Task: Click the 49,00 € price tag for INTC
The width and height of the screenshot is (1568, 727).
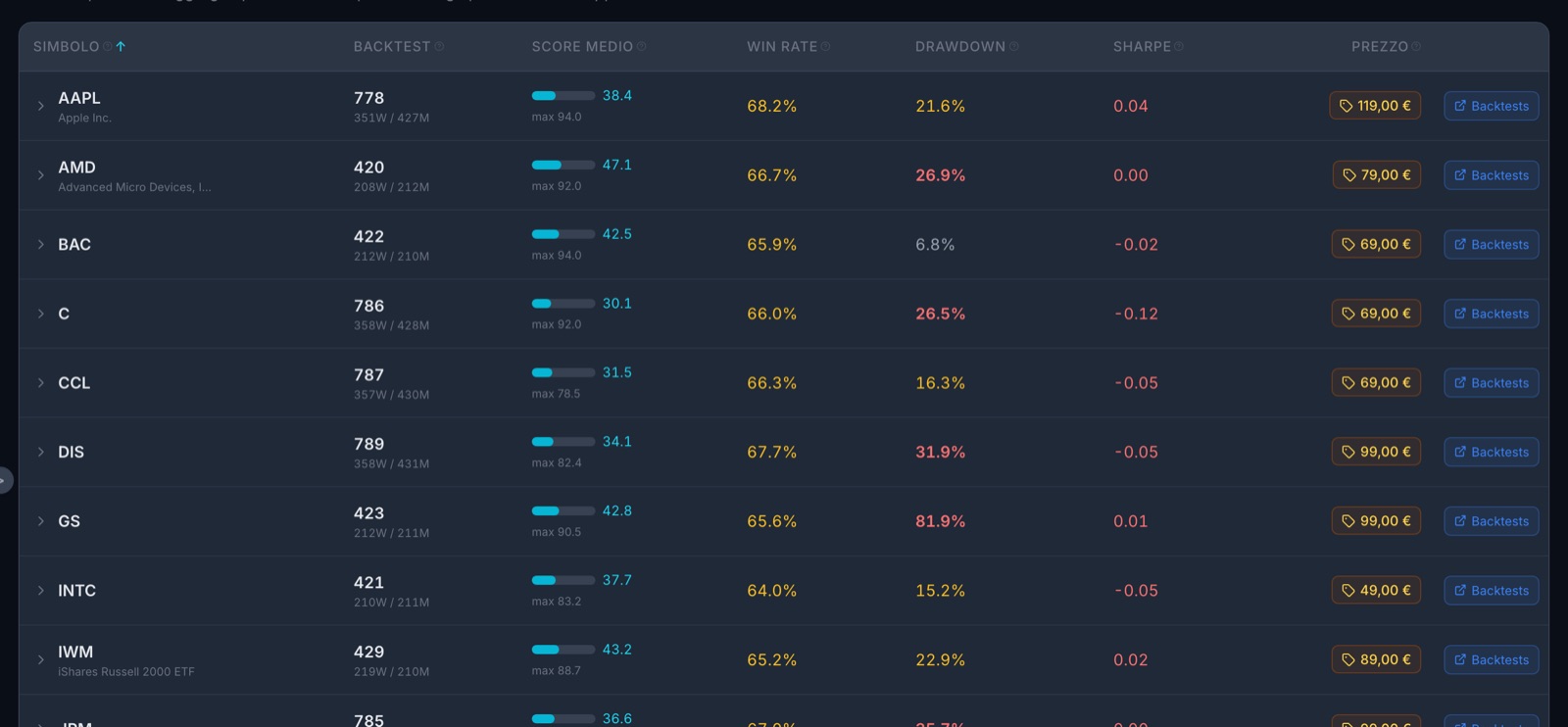Action: coord(1376,591)
